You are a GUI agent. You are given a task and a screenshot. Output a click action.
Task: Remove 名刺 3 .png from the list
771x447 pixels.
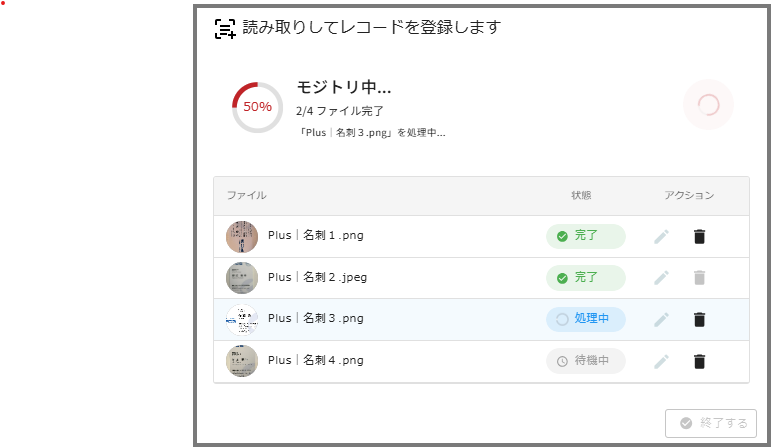click(700, 320)
